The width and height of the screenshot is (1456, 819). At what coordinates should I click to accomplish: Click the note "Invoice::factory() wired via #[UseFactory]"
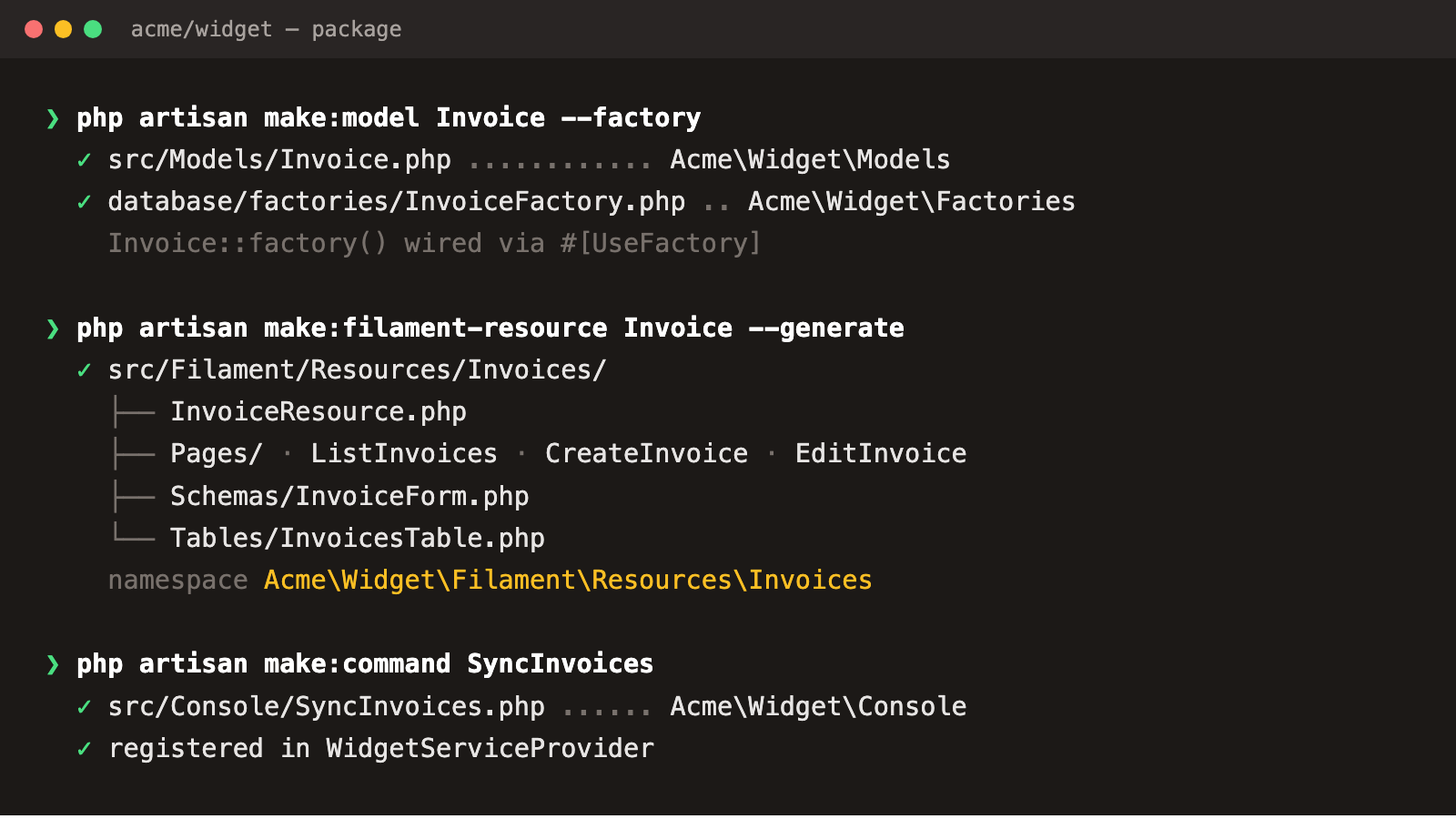435,244
